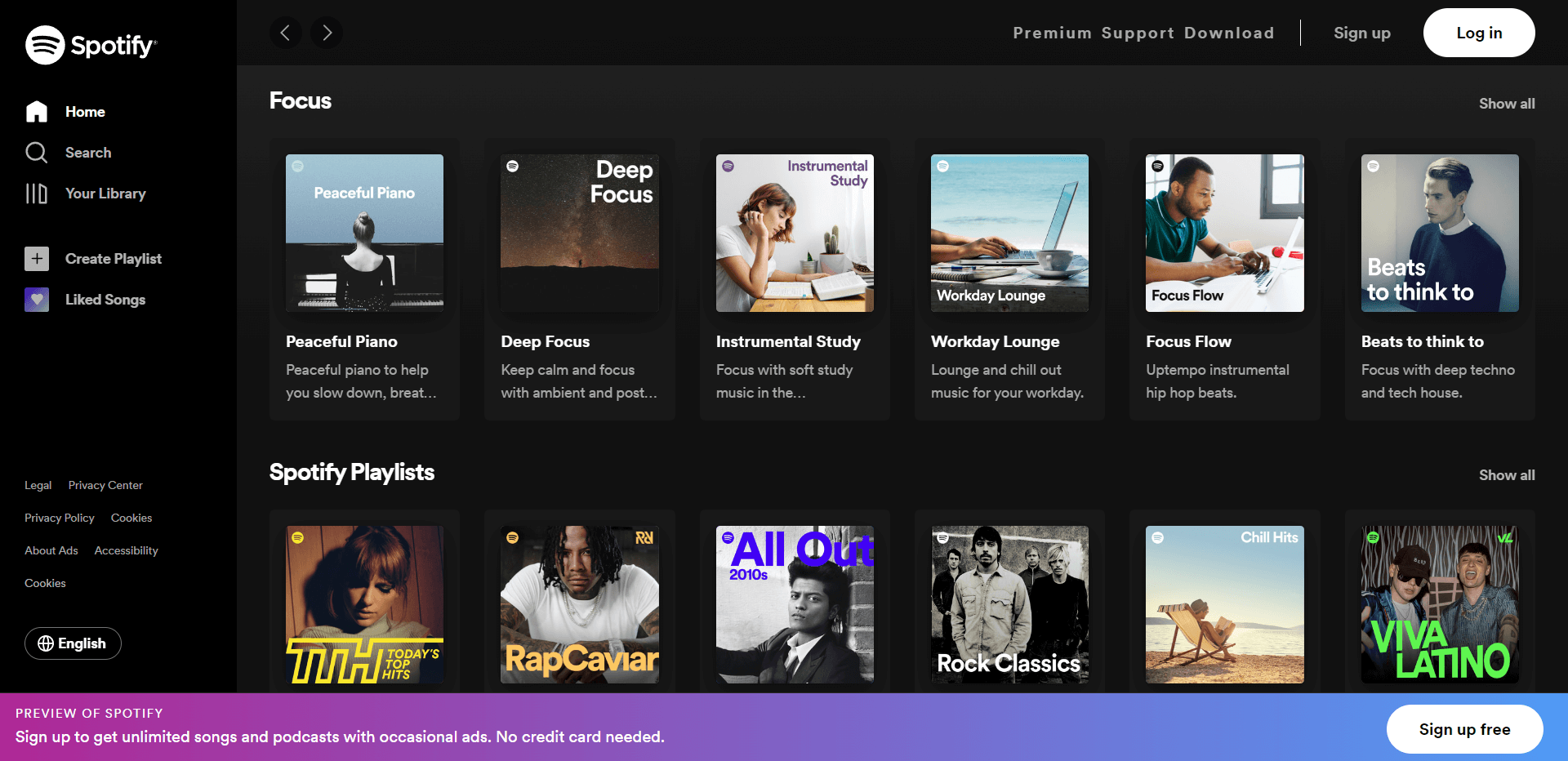Open Accessibility link
This screenshot has height=761, width=1568.
point(127,550)
